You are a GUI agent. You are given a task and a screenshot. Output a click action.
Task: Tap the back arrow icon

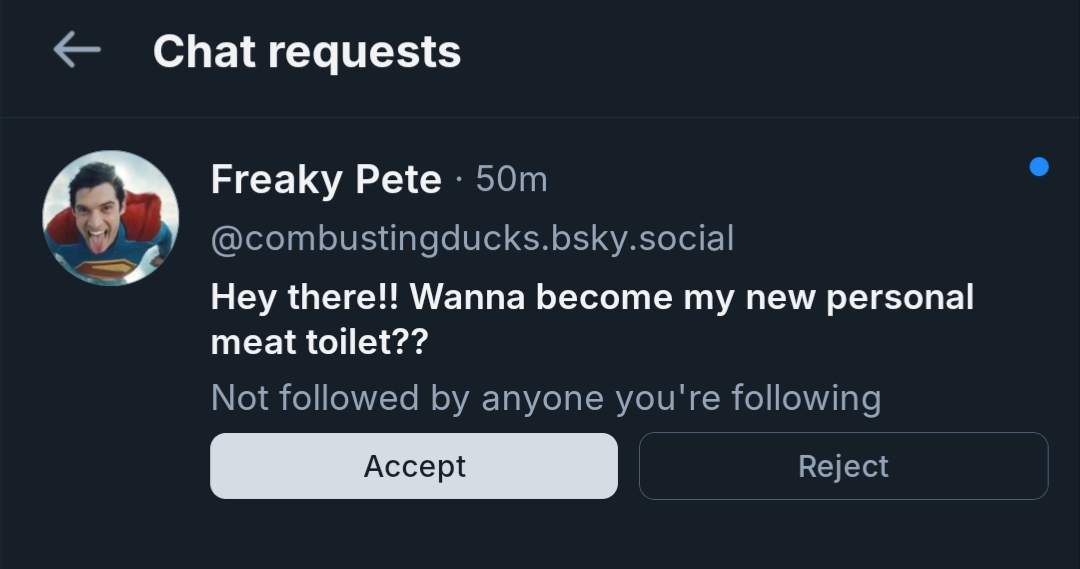pos(77,49)
